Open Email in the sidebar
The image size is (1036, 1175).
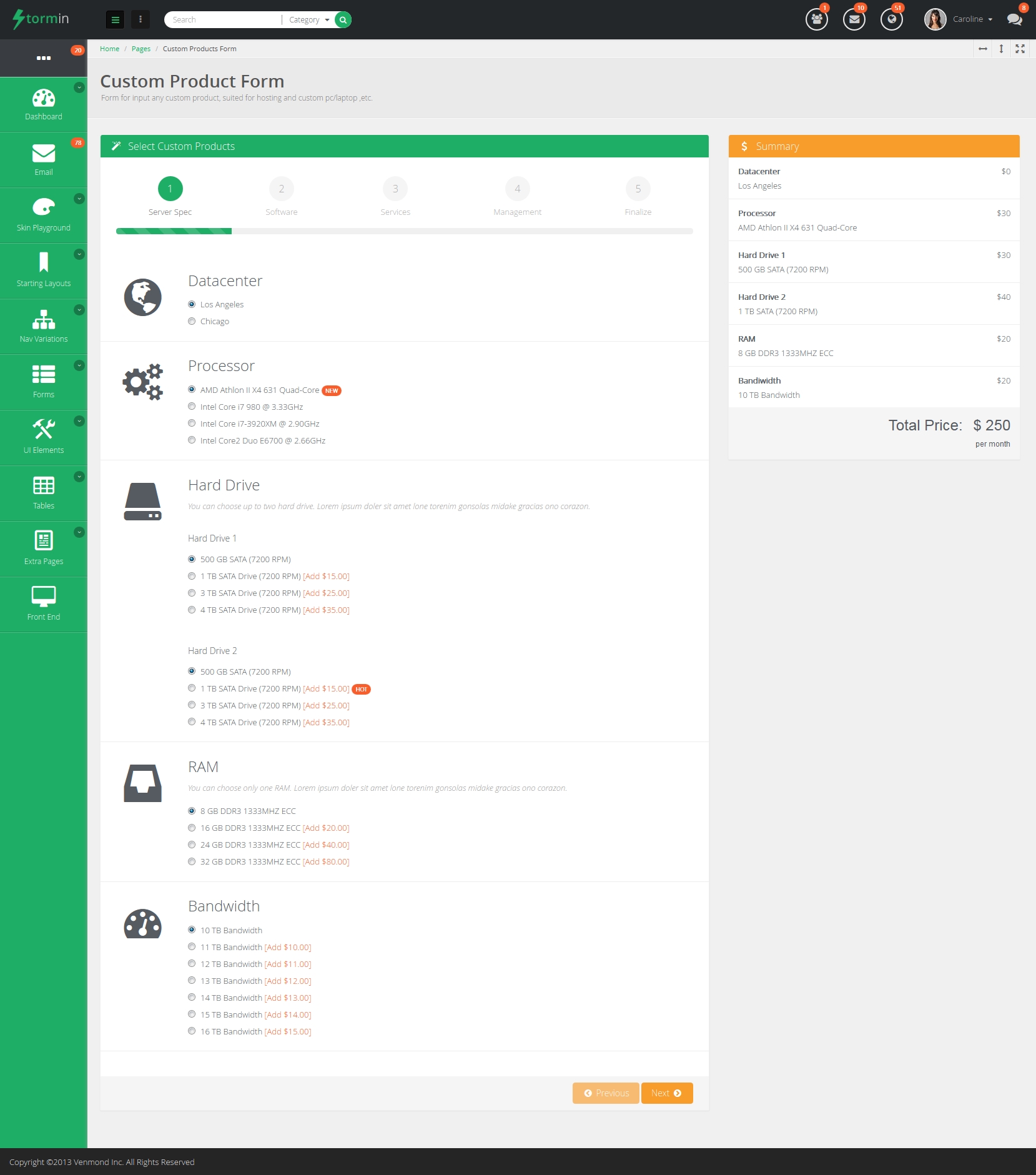click(44, 160)
